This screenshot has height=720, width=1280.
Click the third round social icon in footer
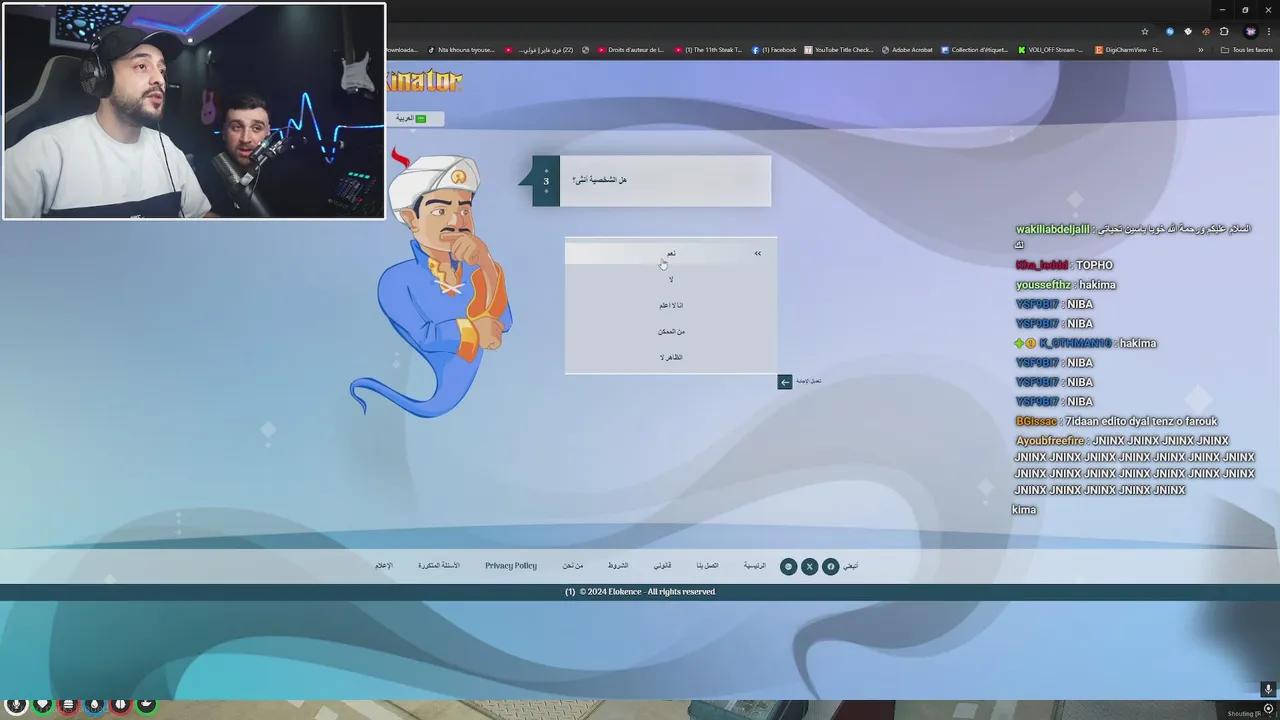coord(788,567)
